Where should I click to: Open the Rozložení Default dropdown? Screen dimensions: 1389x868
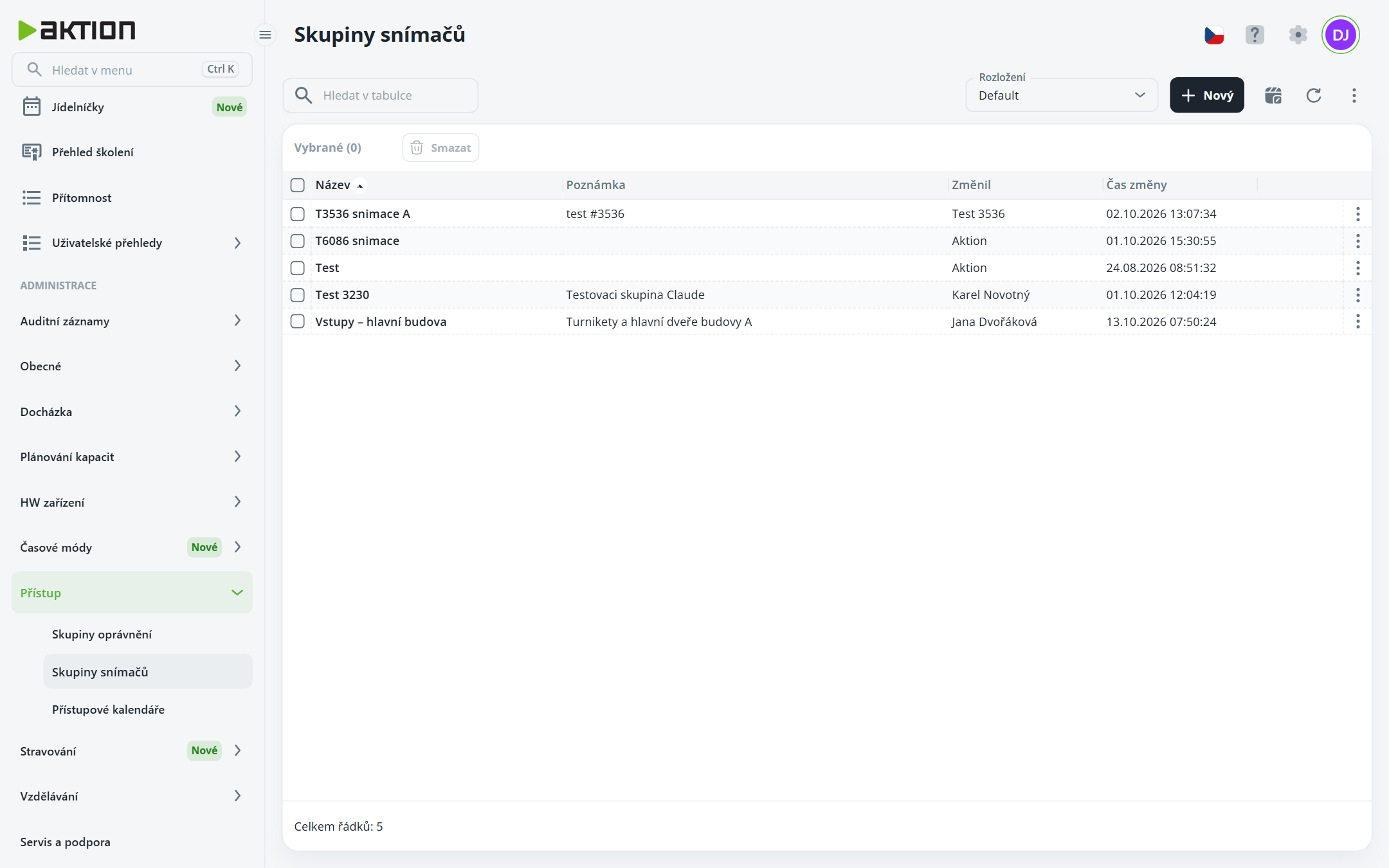[x=1062, y=95]
